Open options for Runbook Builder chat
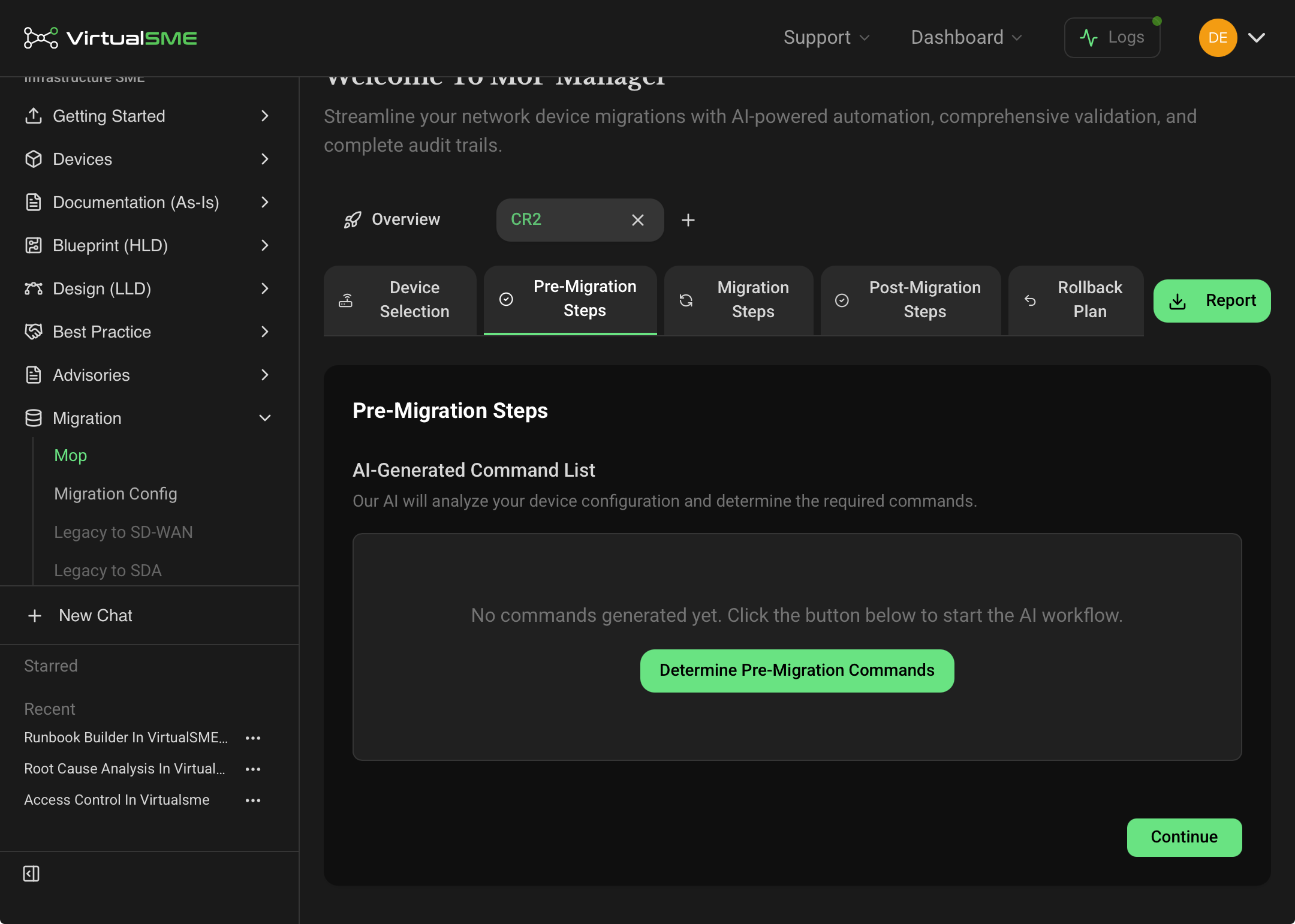The image size is (1295, 924). pyautogui.click(x=253, y=738)
